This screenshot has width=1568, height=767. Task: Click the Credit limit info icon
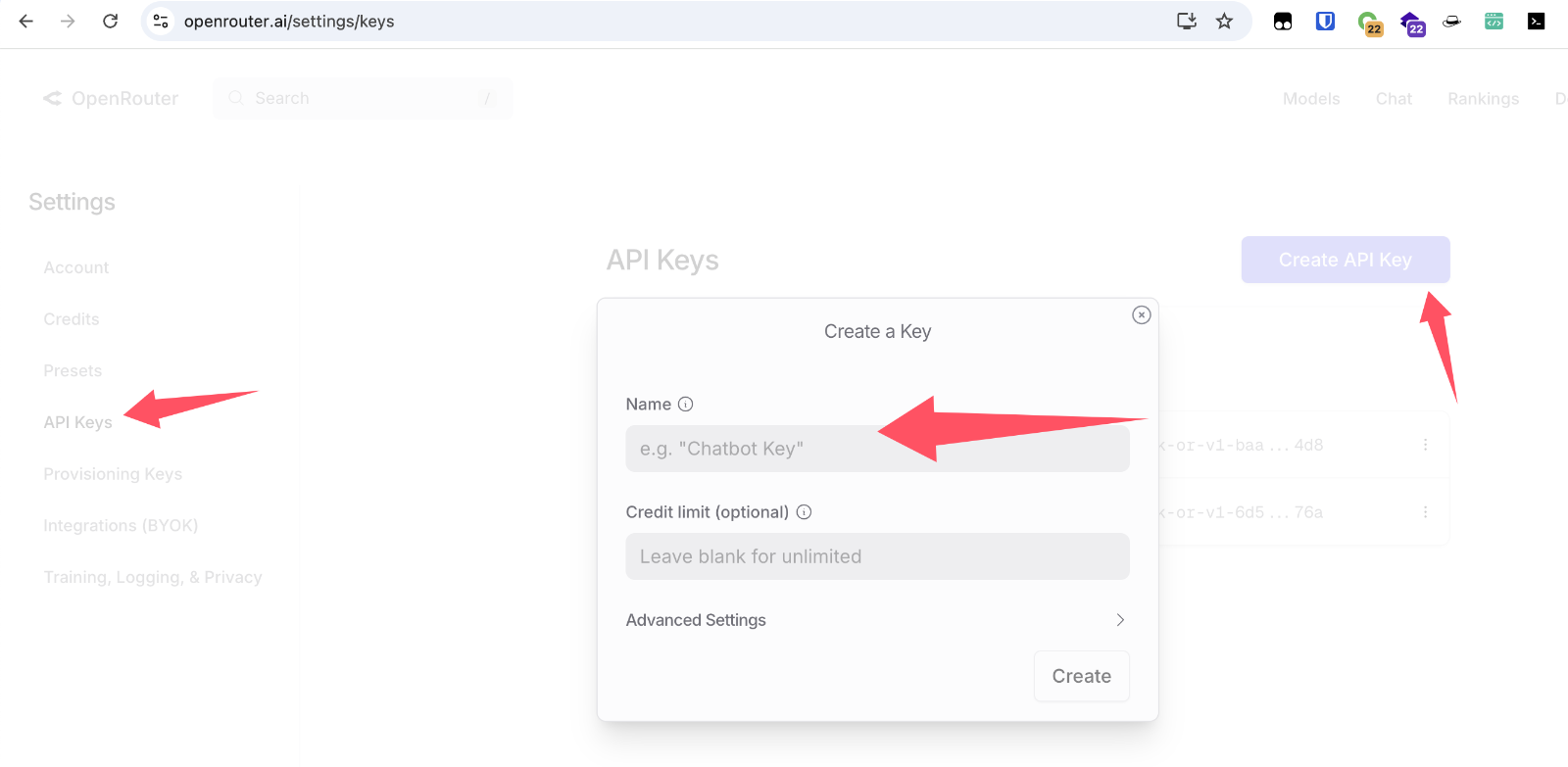coord(804,511)
